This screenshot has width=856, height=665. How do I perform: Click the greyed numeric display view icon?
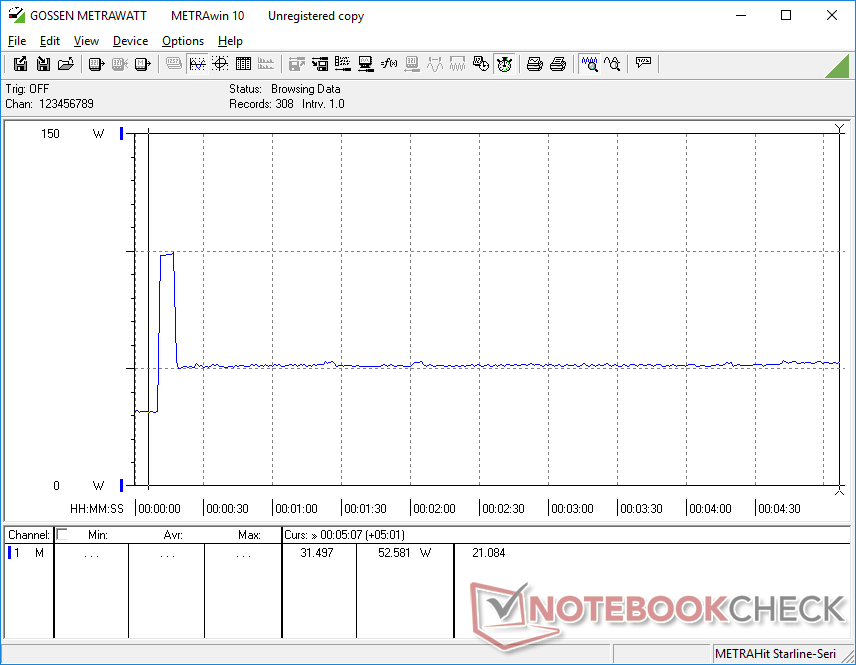click(x=174, y=64)
